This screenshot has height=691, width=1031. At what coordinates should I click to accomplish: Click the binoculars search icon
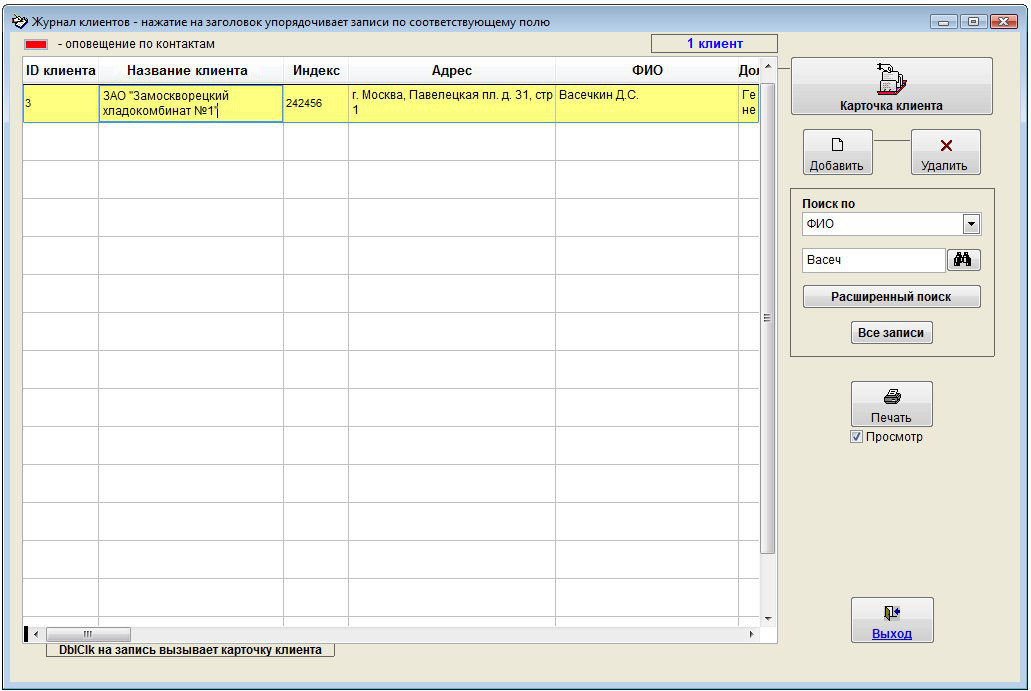pos(963,260)
